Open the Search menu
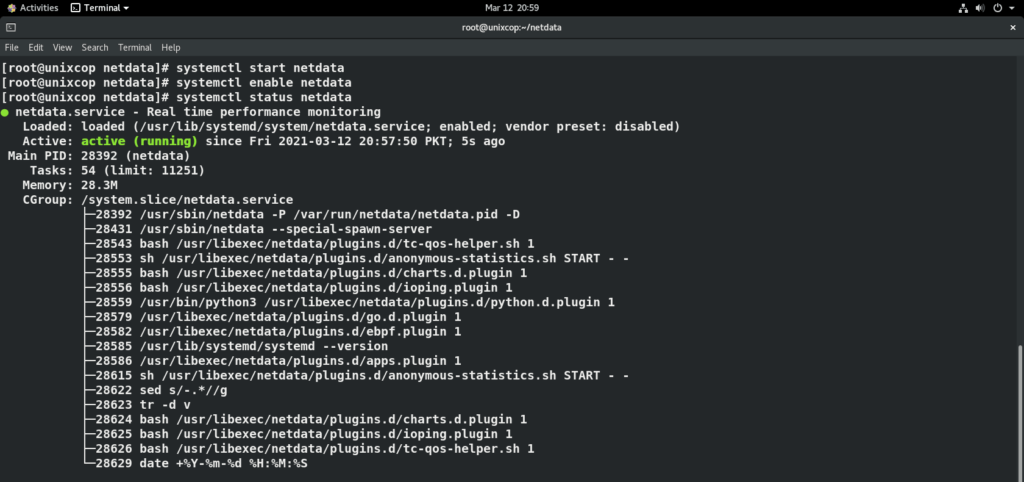Viewport: 1024px width, 482px height. (x=95, y=48)
